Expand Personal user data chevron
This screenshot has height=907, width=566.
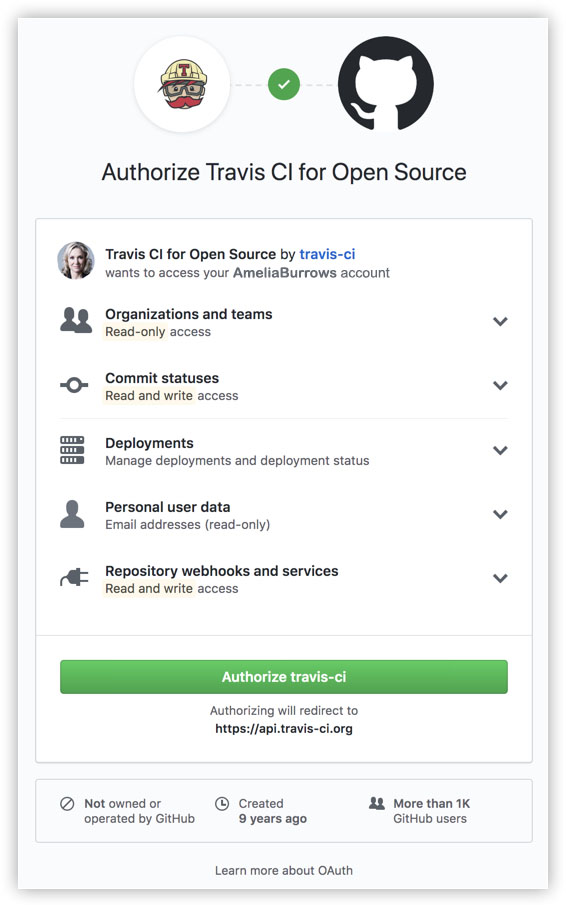click(500, 514)
